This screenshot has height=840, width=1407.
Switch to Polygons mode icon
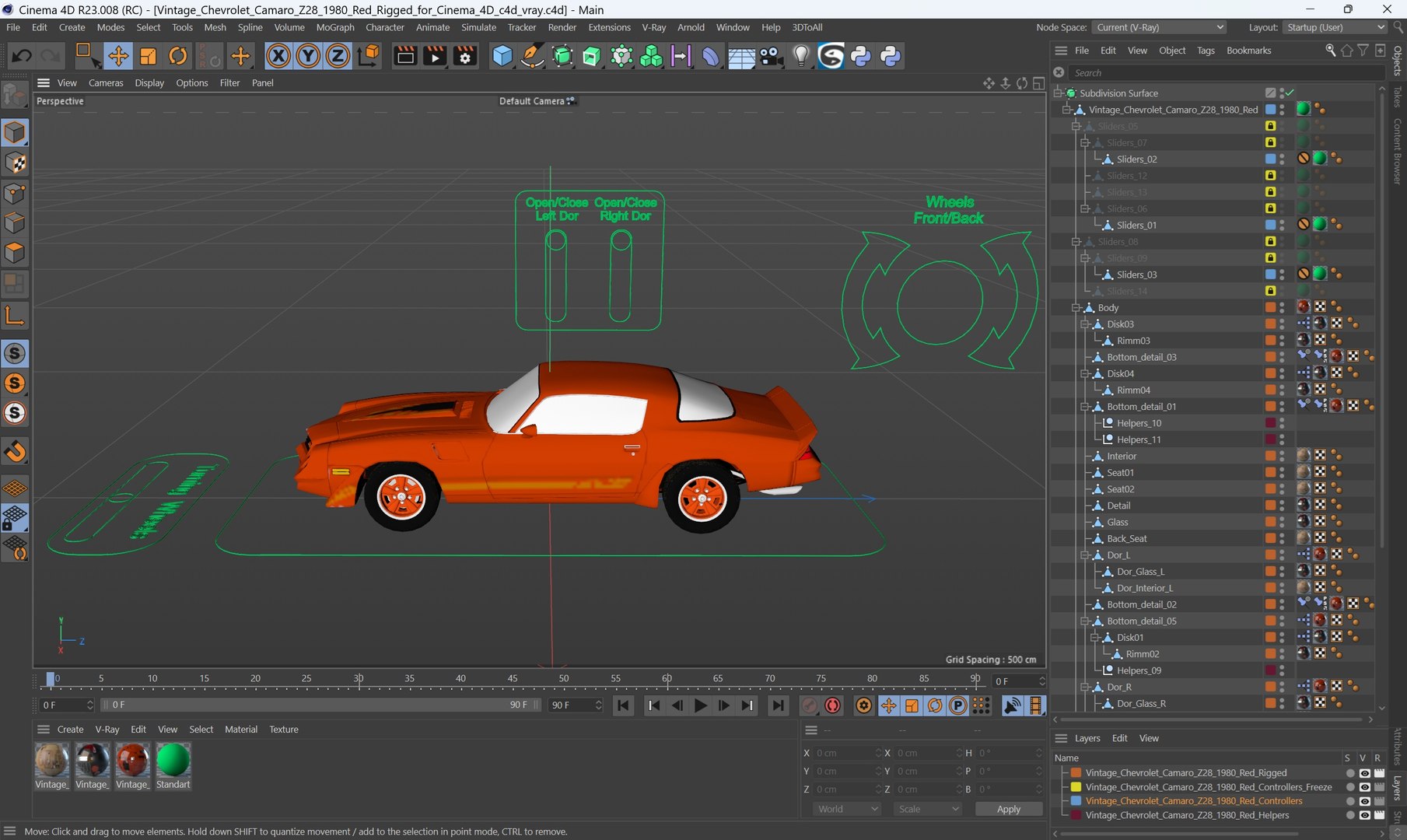click(15, 253)
